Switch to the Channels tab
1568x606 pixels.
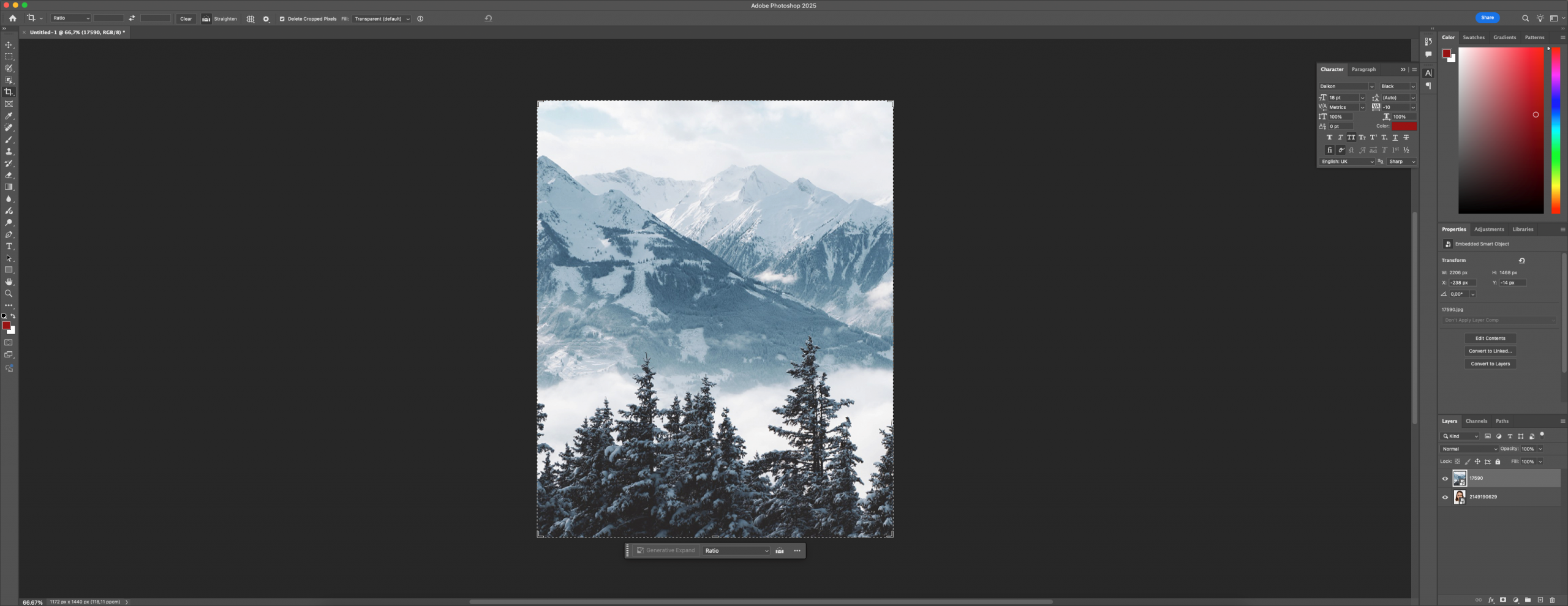pos(1476,421)
